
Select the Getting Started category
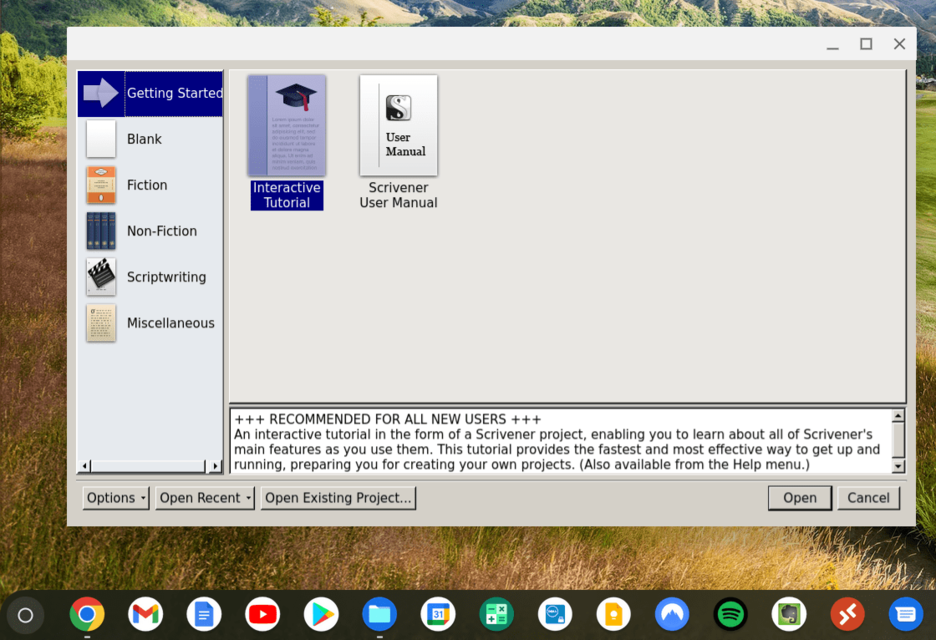click(x=150, y=93)
